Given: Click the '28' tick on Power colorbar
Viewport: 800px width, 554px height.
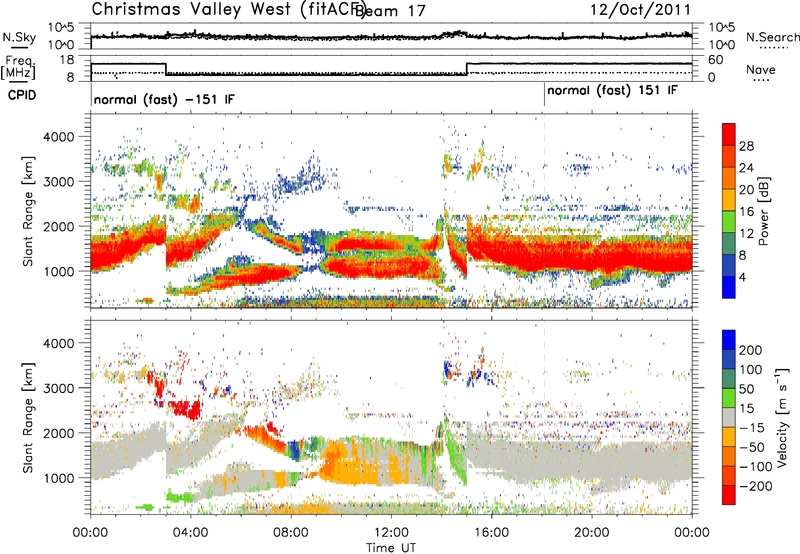Looking at the screenshot, I should click(x=746, y=146).
